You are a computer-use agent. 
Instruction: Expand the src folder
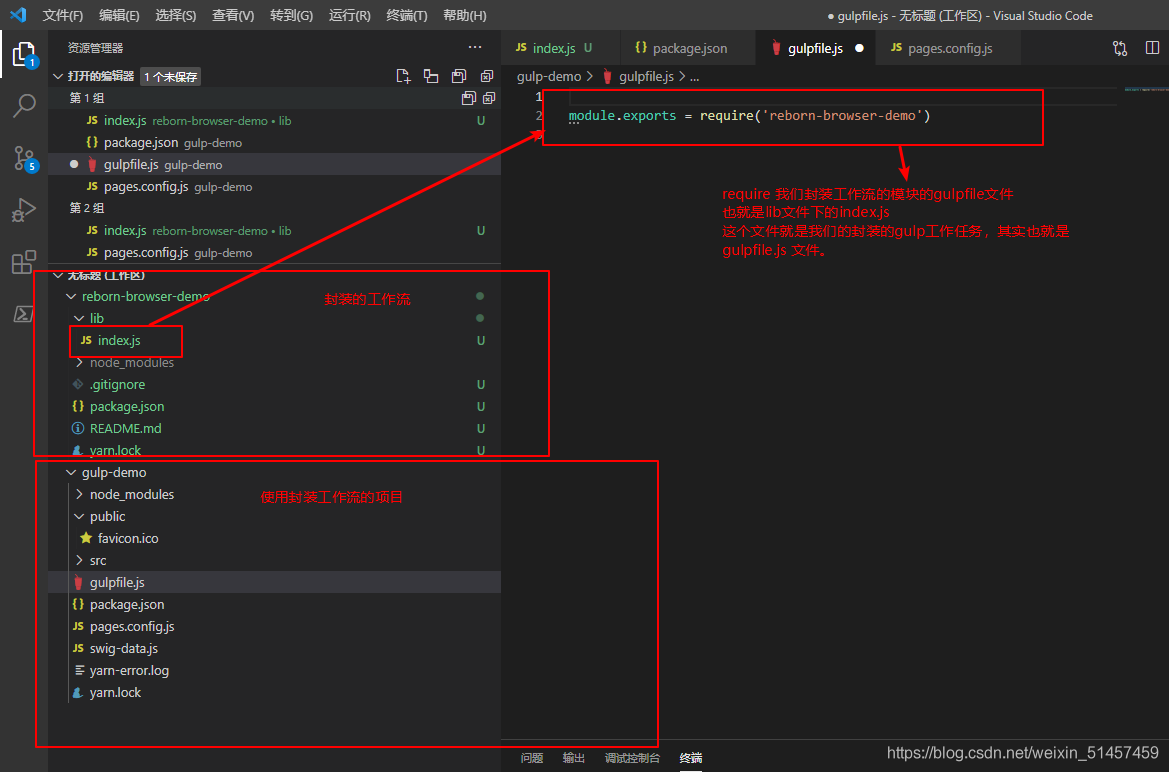[79, 560]
